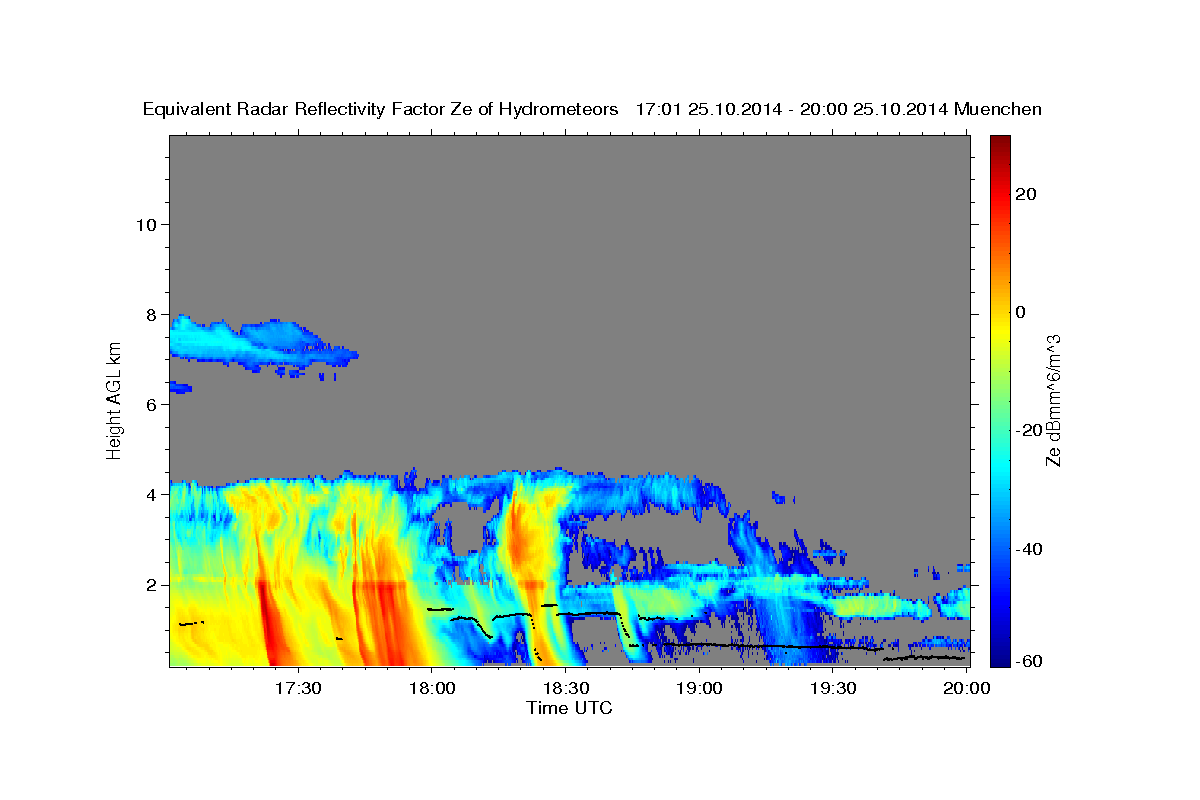Click the "19:30" time tick label
This screenshot has height=800, width=1200.
point(833,689)
